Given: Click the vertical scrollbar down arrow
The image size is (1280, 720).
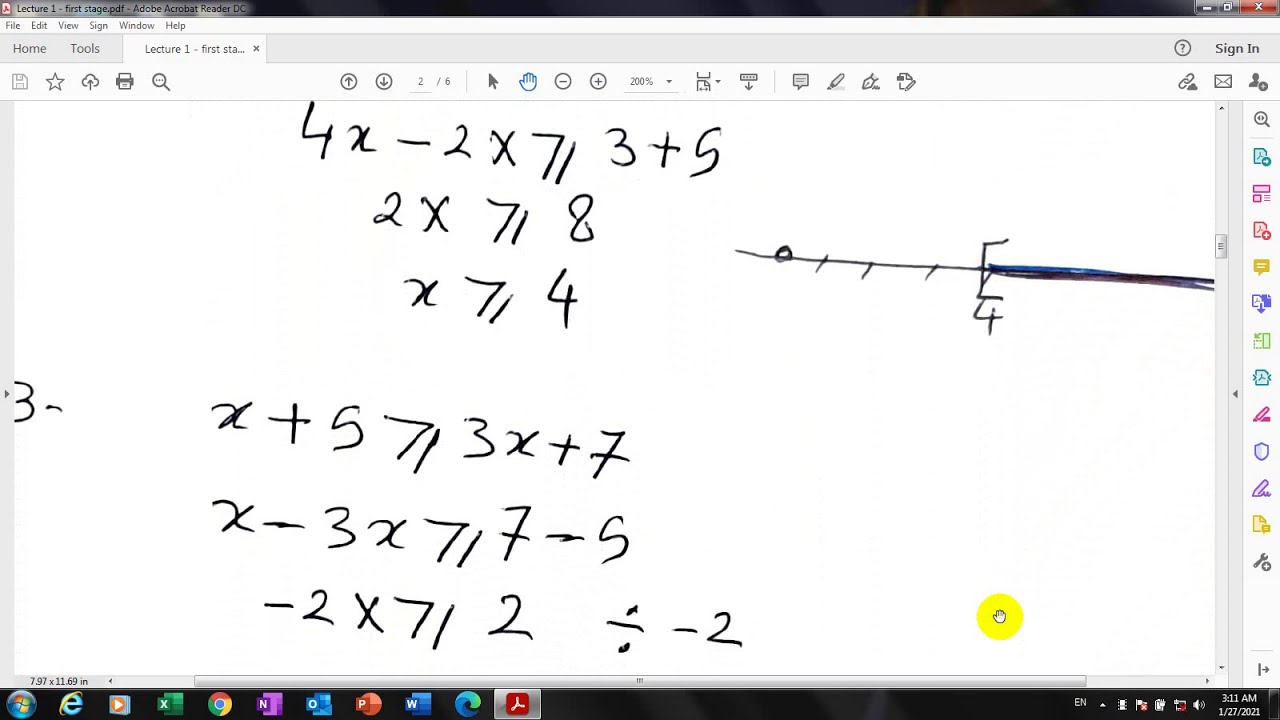Looking at the screenshot, I should pos(1221,668).
